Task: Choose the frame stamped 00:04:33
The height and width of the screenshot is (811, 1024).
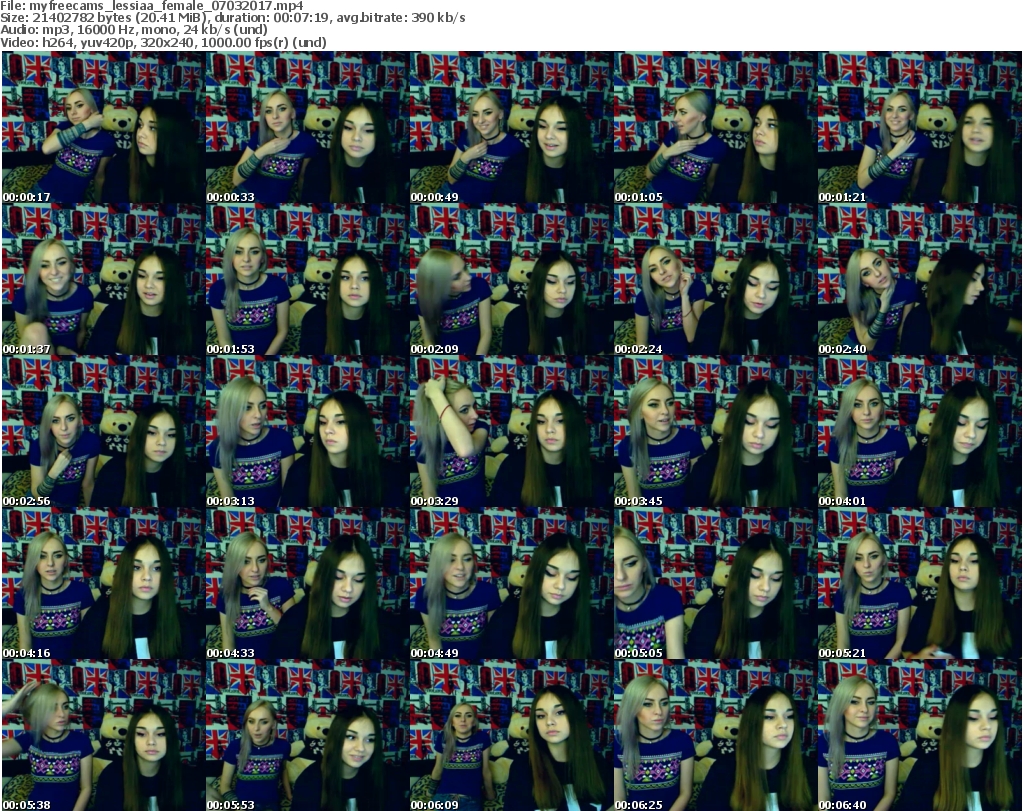Action: point(307,584)
